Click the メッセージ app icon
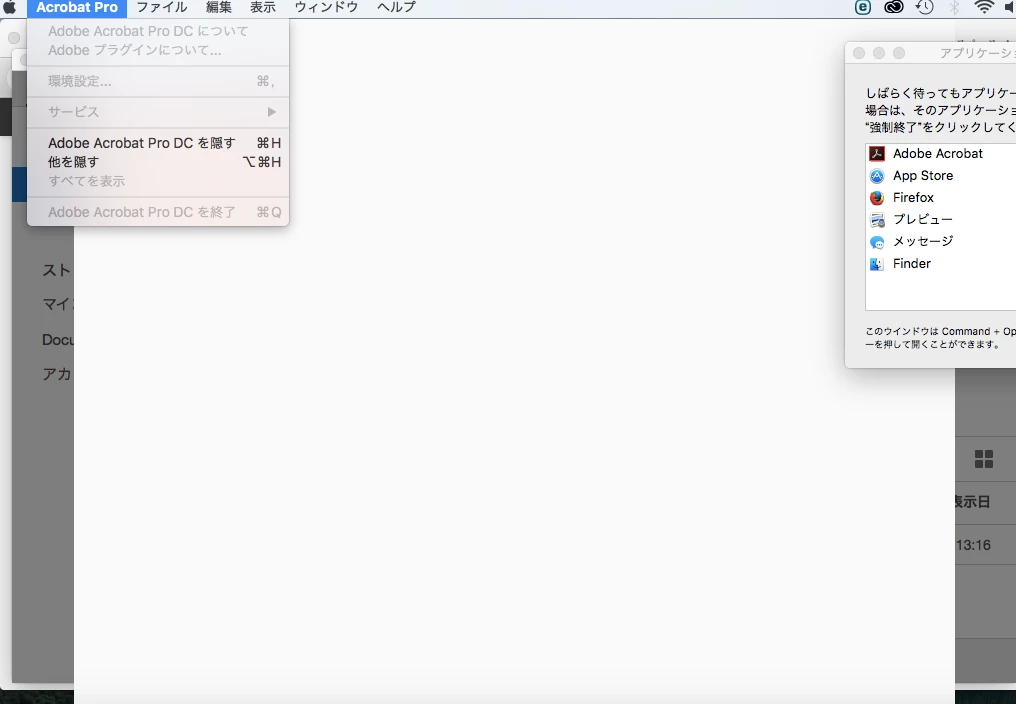Image resolution: width=1016 pixels, height=704 pixels. click(877, 242)
